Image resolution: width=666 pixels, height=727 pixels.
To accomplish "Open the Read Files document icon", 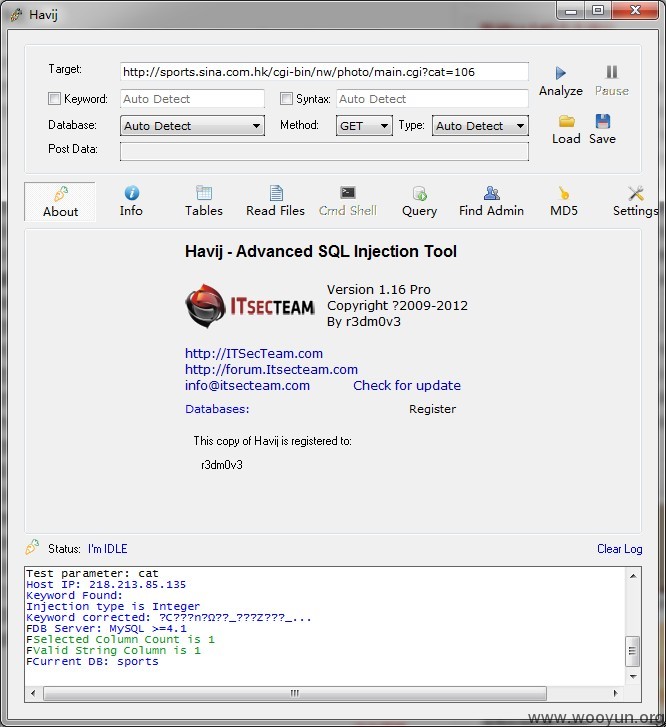I will (x=276, y=192).
